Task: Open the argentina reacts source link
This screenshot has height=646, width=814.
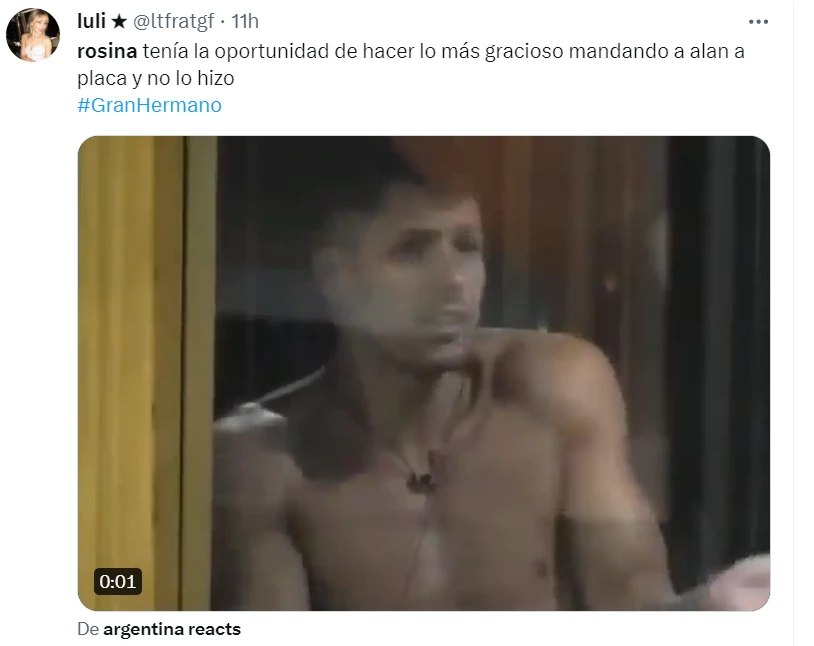Action: click(172, 629)
